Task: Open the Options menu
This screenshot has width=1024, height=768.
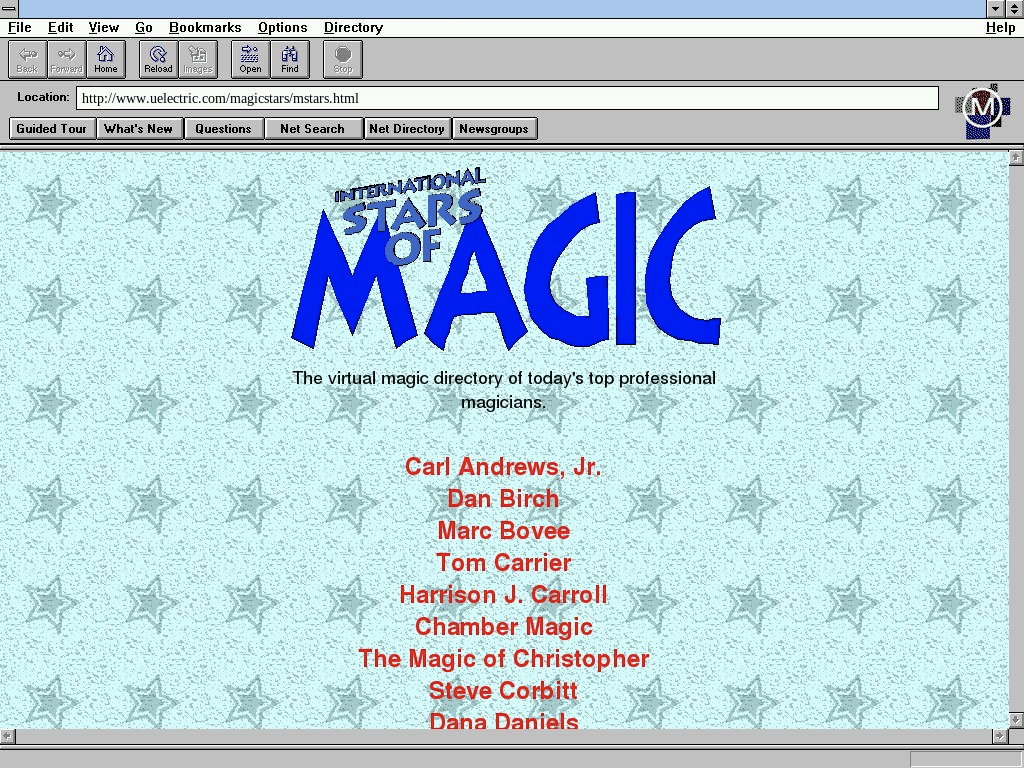Action: (282, 28)
